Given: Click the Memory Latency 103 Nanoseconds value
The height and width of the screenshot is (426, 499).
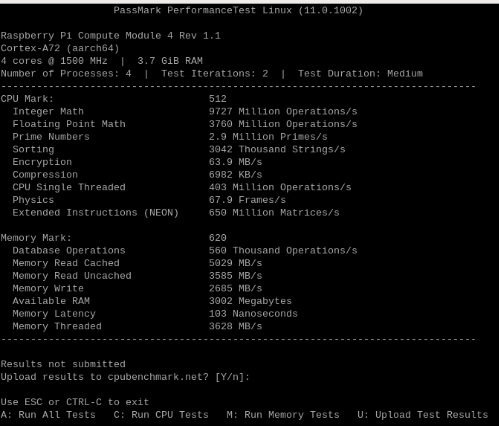Looking at the screenshot, I should coord(253,314).
